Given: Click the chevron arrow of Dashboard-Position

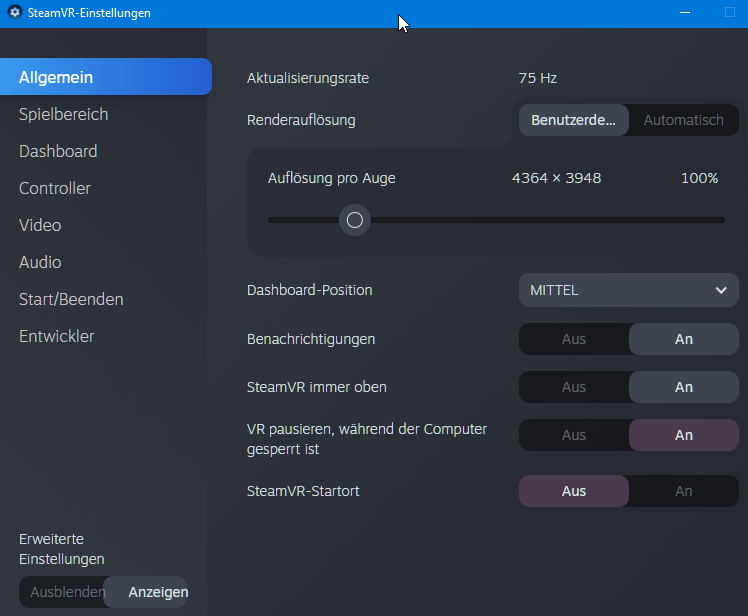Looking at the screenshot, I should pyautogui.click(x=721, y=290).
